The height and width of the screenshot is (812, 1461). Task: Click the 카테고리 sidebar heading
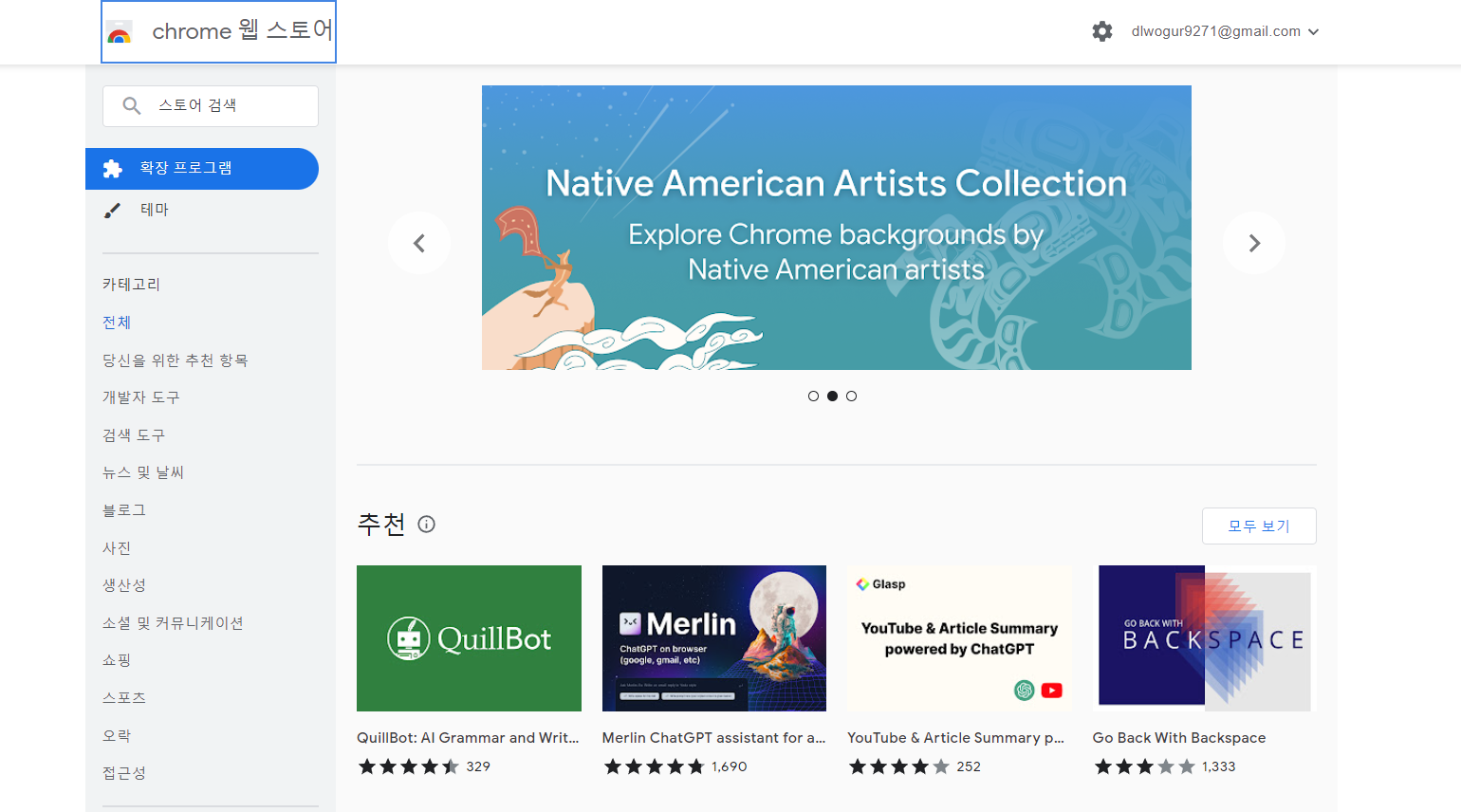(x=132, y=285)
